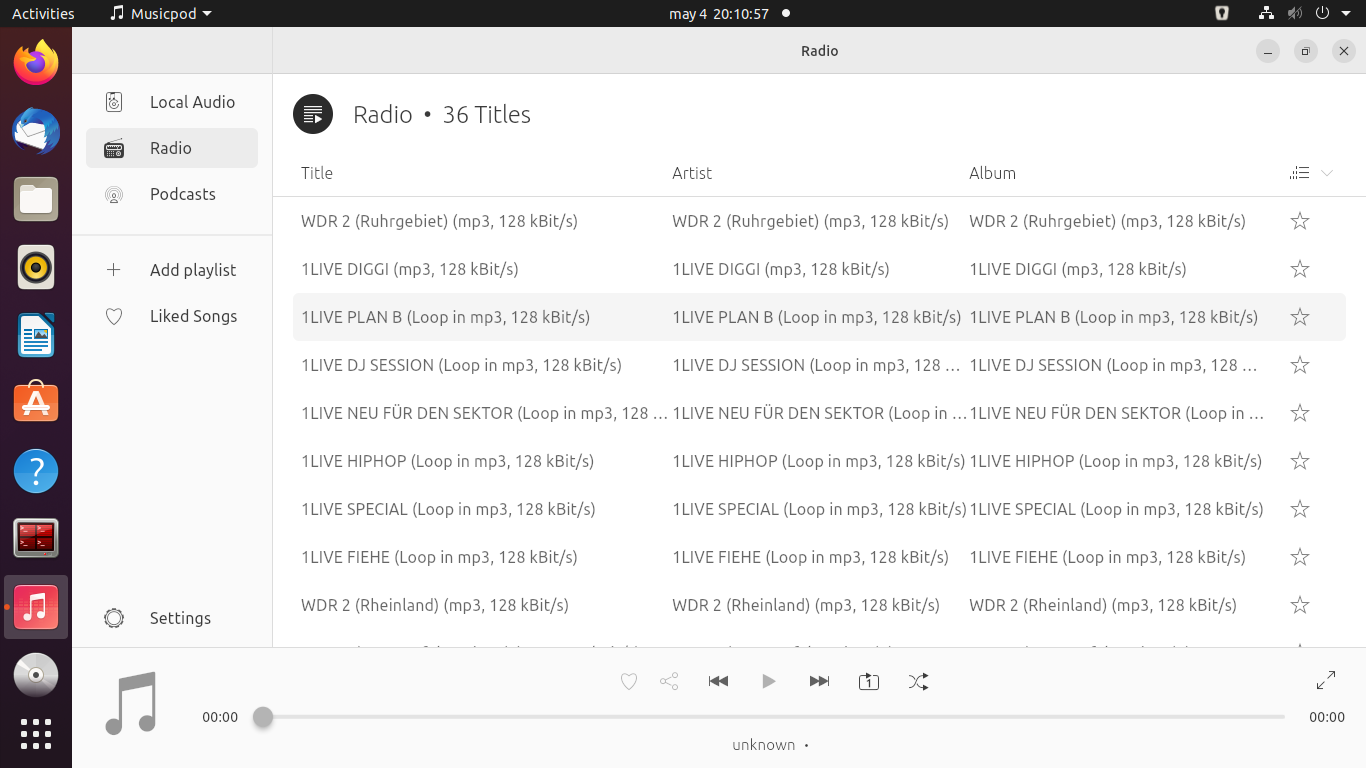Click 1LIVE DIGGI in Artist column
1366x768 pixels.
pos(781,269)
